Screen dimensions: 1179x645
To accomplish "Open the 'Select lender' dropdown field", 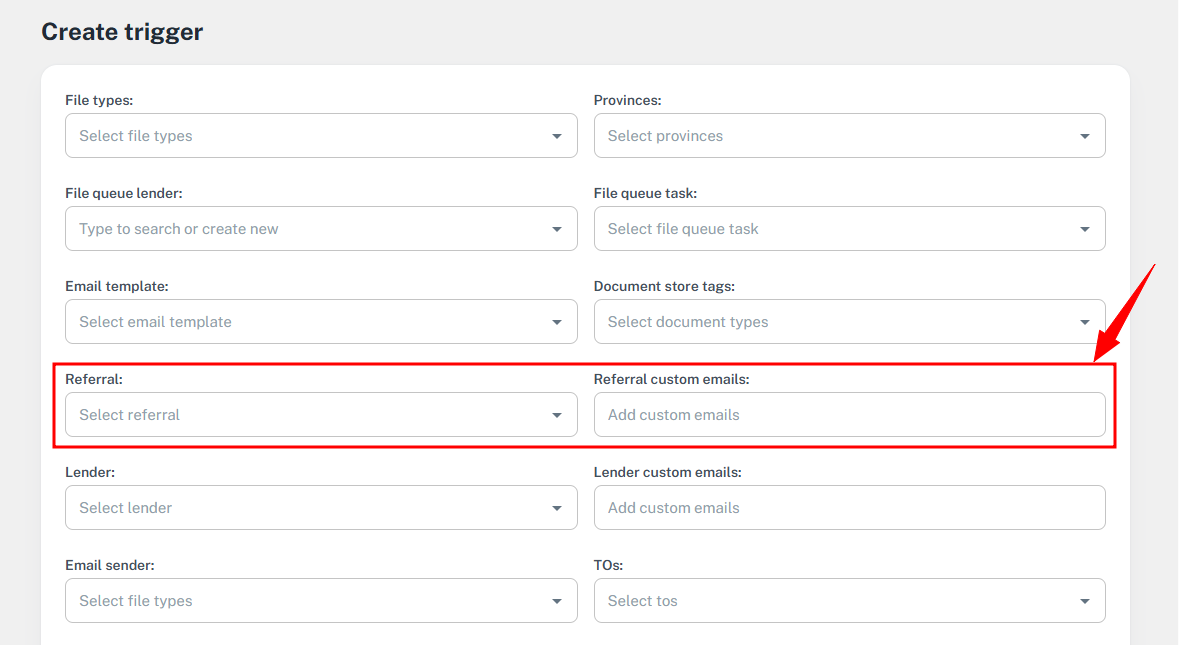I will (300, 508).
